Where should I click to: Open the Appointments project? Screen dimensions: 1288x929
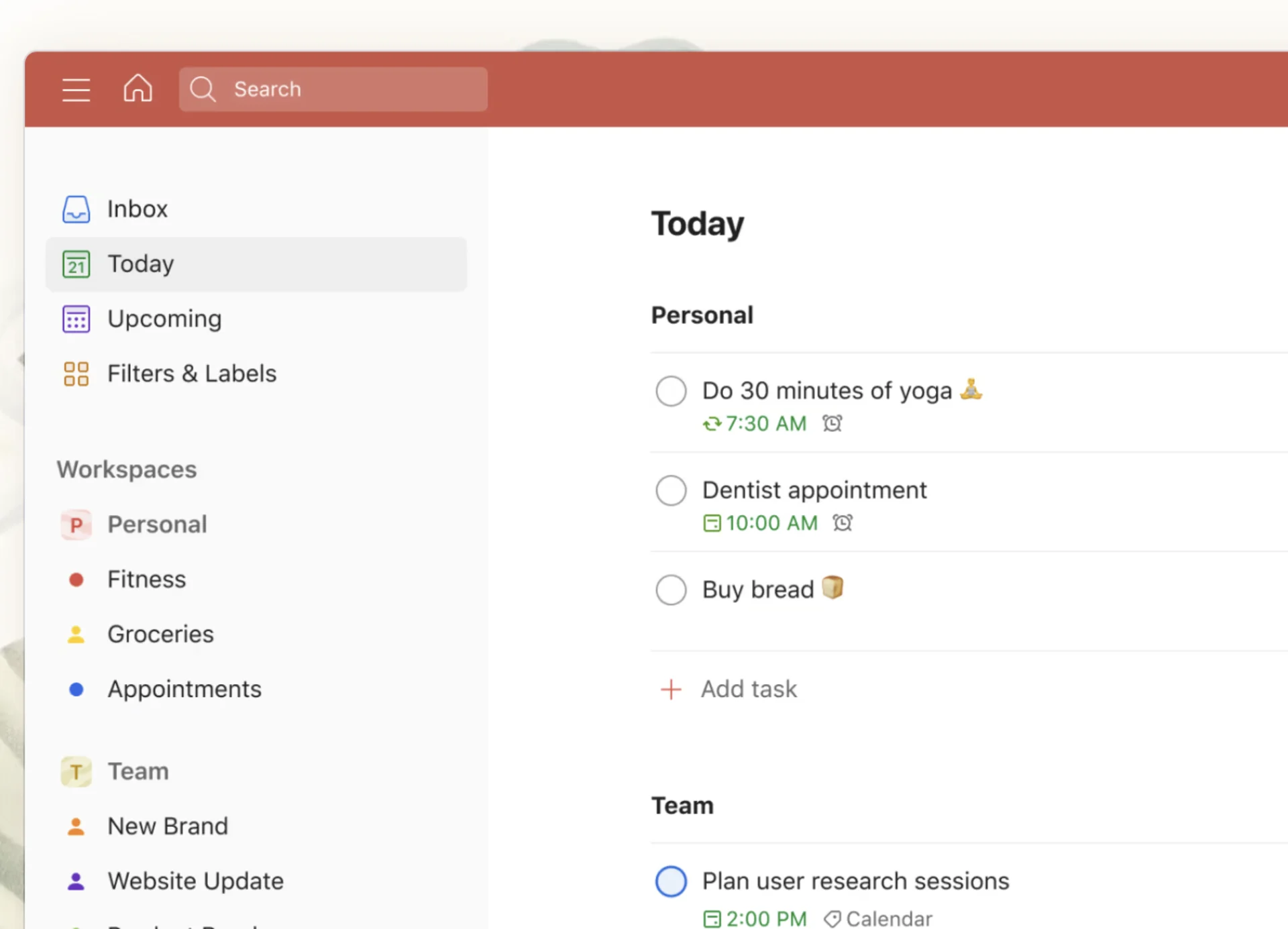184,689
